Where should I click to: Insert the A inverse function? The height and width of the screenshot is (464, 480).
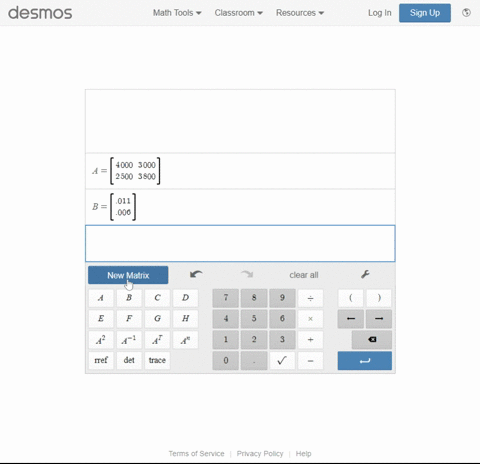(129, 340)
